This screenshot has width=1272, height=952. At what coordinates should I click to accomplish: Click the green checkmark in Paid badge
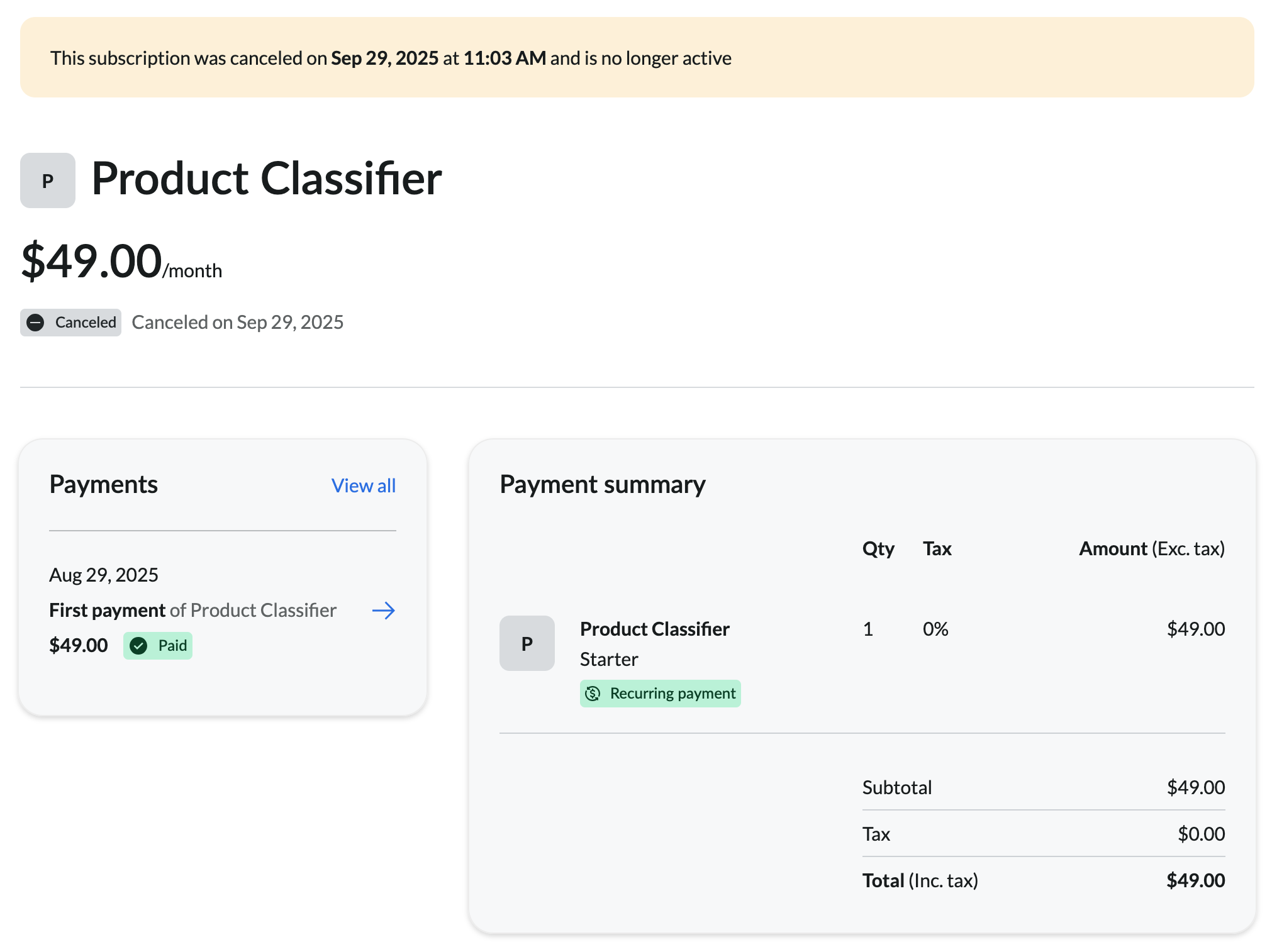click(140, 645)
